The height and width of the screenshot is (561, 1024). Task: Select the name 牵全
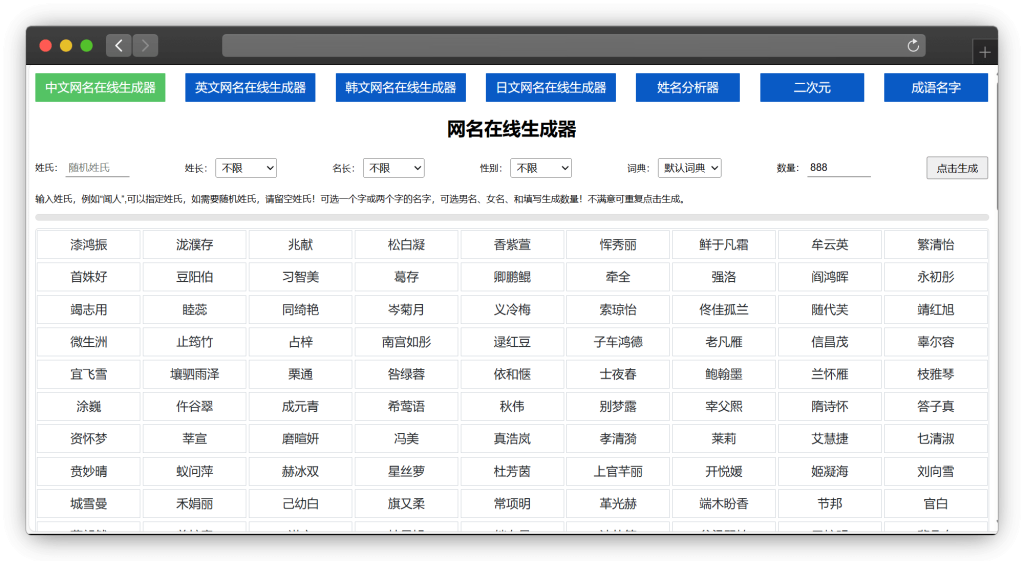(618, 277)
